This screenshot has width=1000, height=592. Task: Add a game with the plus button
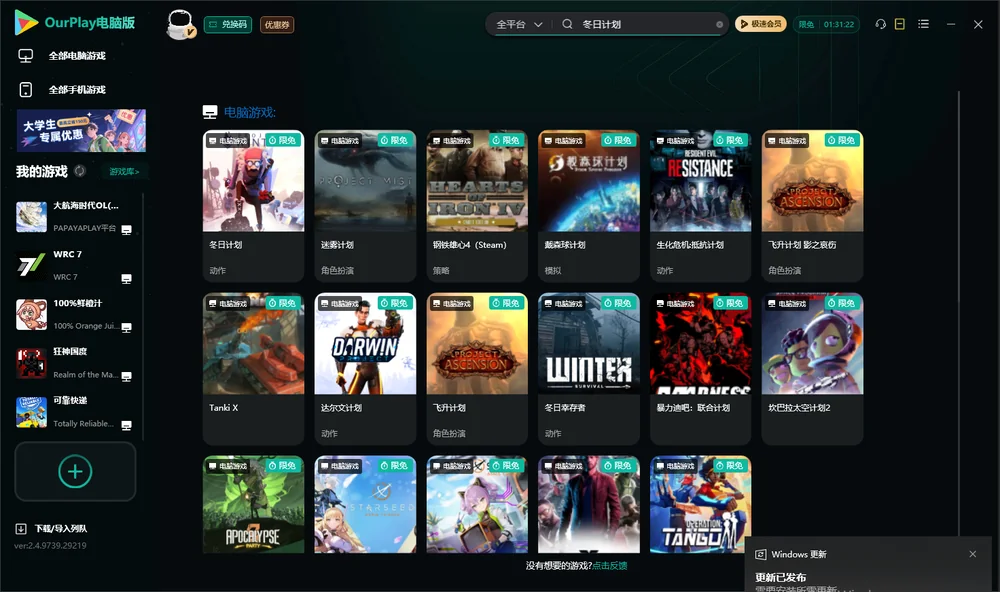pos(75,471)
